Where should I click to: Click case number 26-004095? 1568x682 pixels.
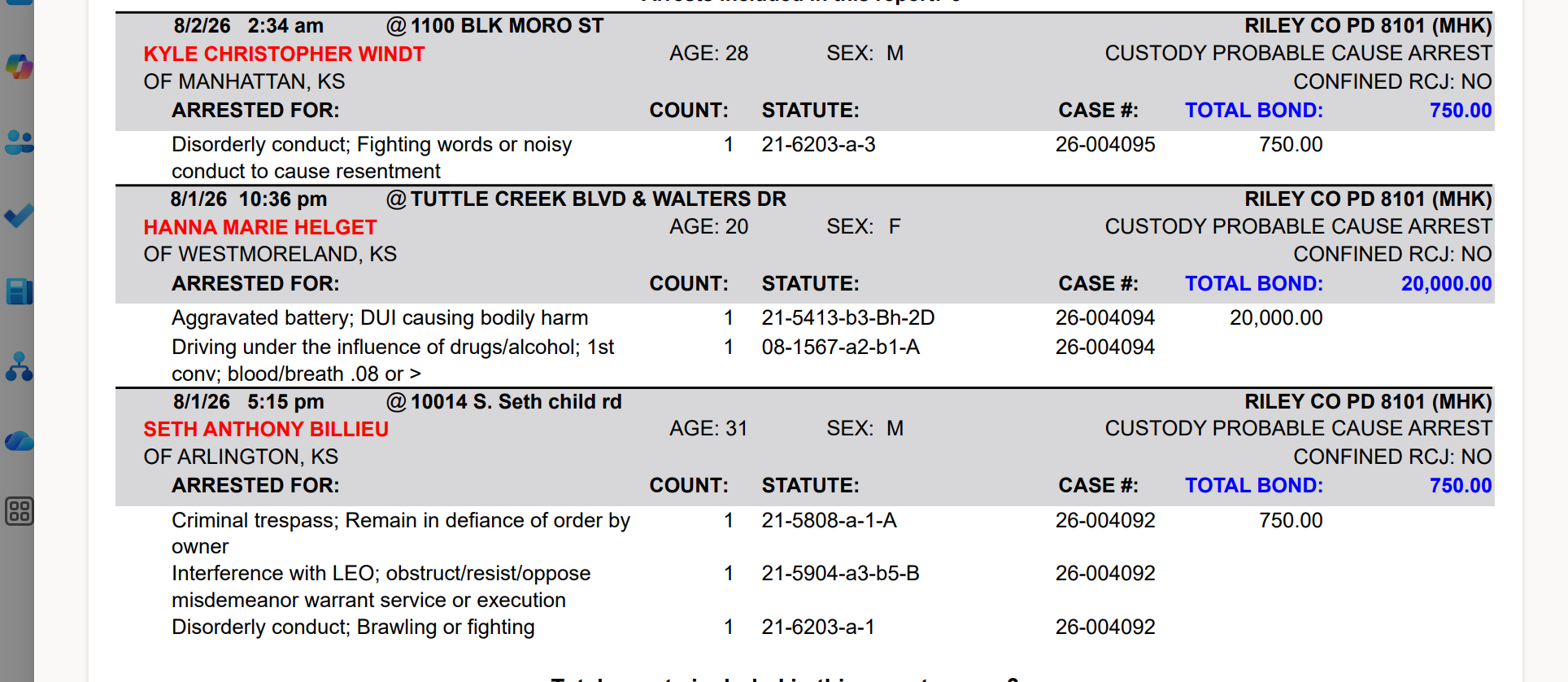click(1105, 144)
